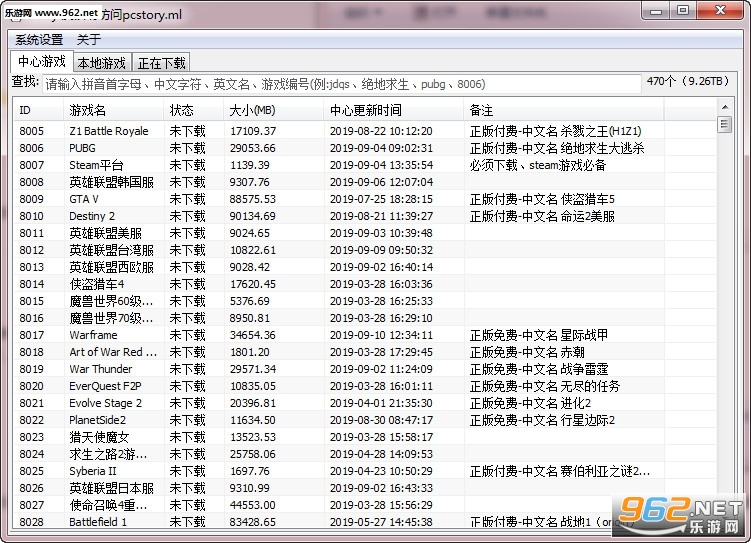Close the window

click(720, 11)
